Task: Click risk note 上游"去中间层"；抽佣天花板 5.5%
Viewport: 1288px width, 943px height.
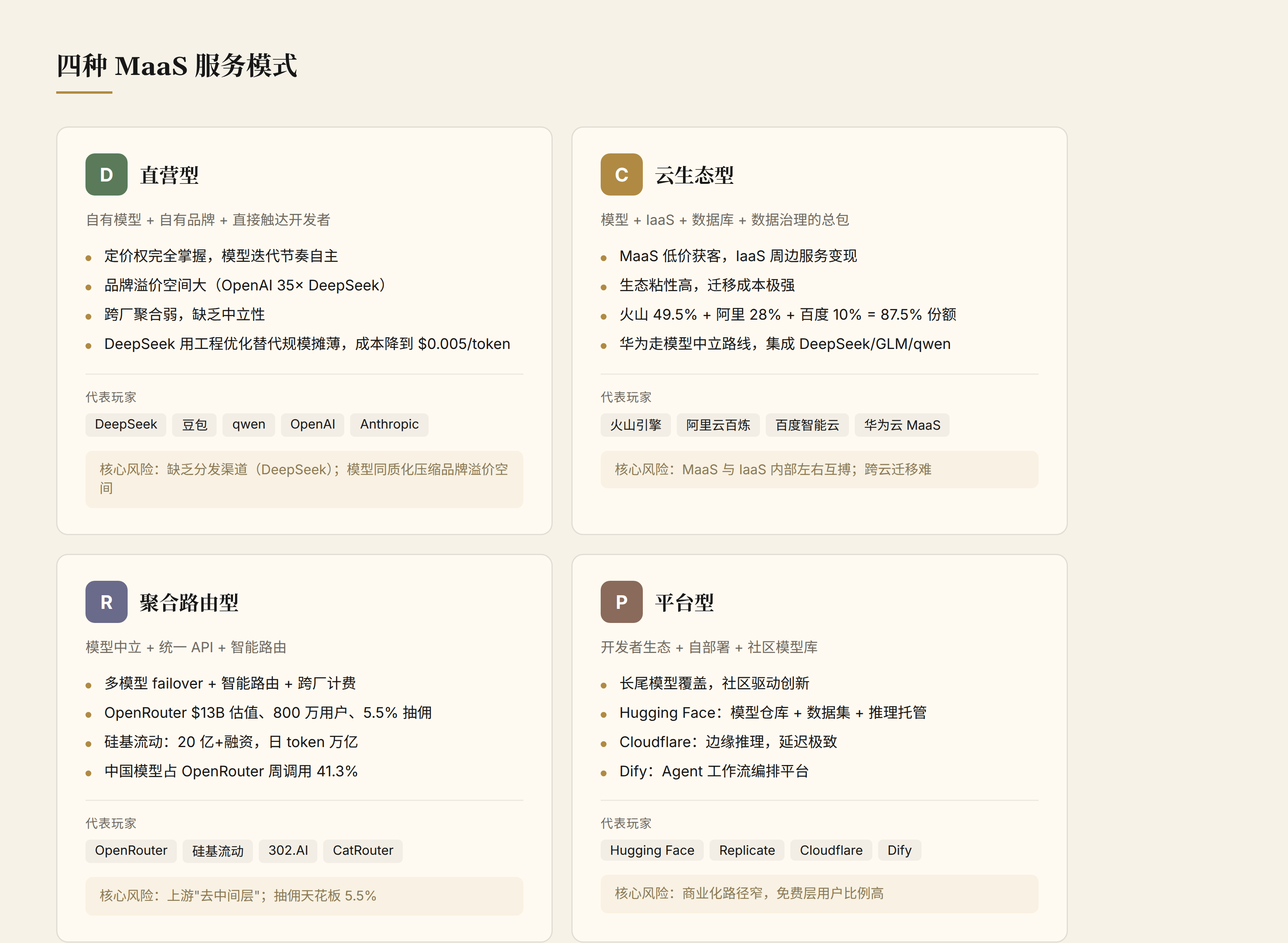Action: pos(304,896)
